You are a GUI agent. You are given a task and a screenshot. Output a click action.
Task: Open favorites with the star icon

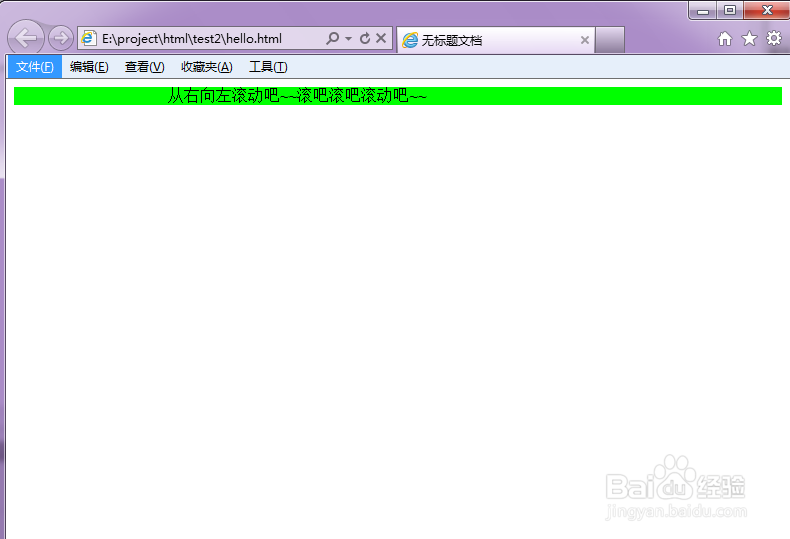click(x=749, y=39)
